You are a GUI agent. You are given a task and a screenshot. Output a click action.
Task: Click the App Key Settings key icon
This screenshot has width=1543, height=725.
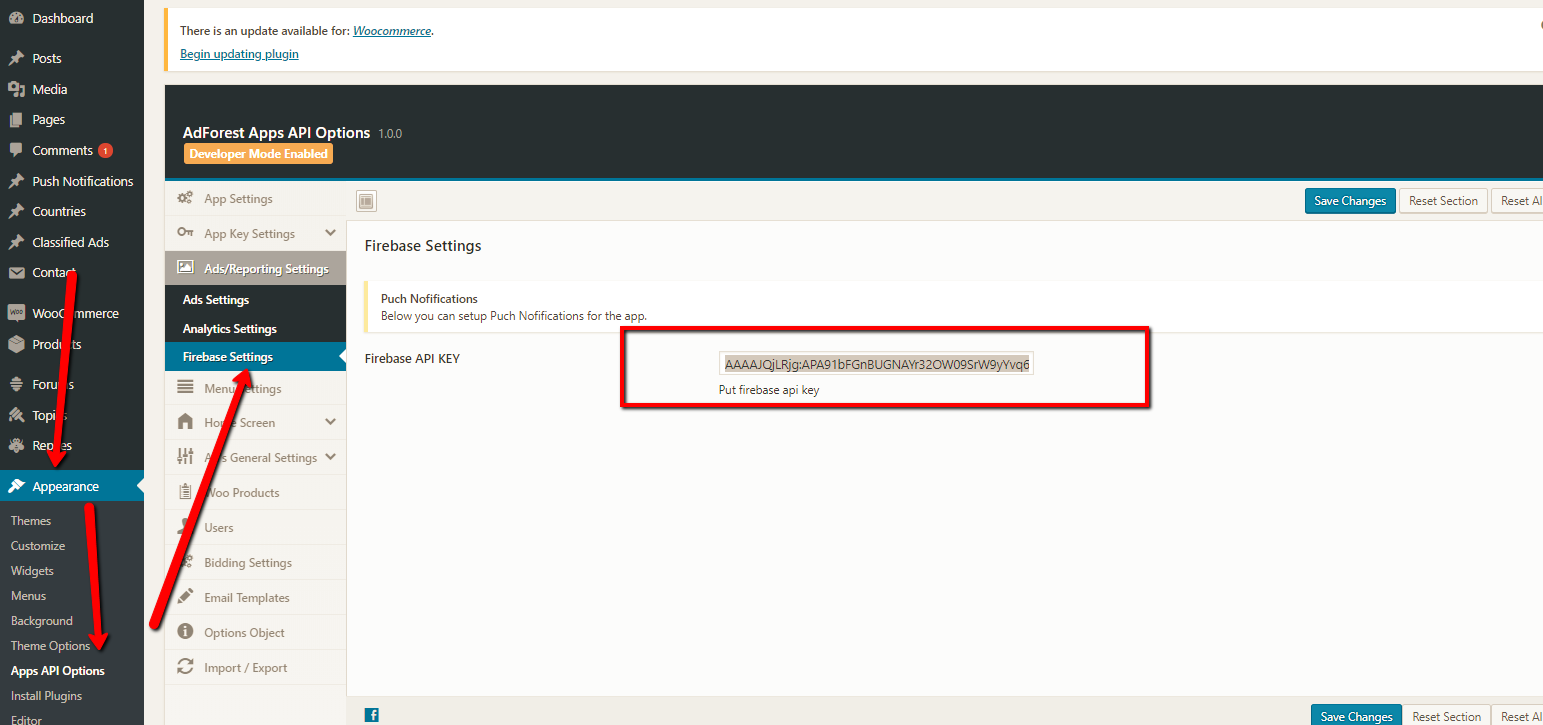click(x=185, y=233)
